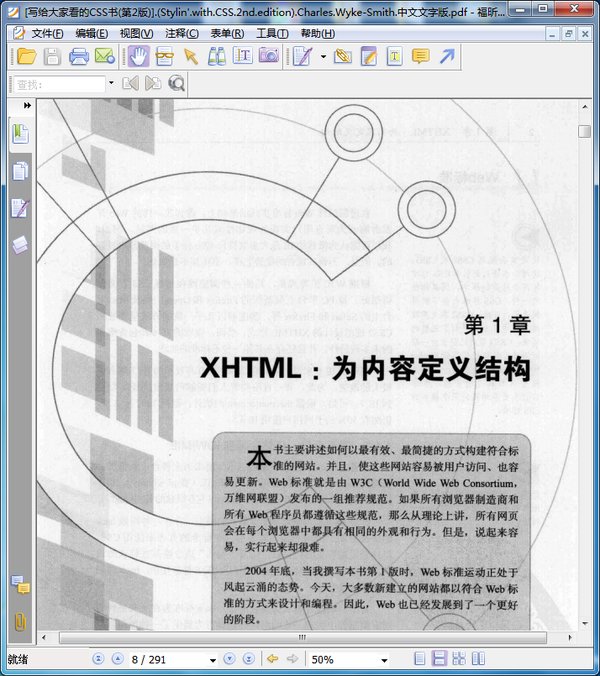Viewport: 600px width, 676px height.
Task: Print the document with the printer icon
Action: (x=78, y=56)
